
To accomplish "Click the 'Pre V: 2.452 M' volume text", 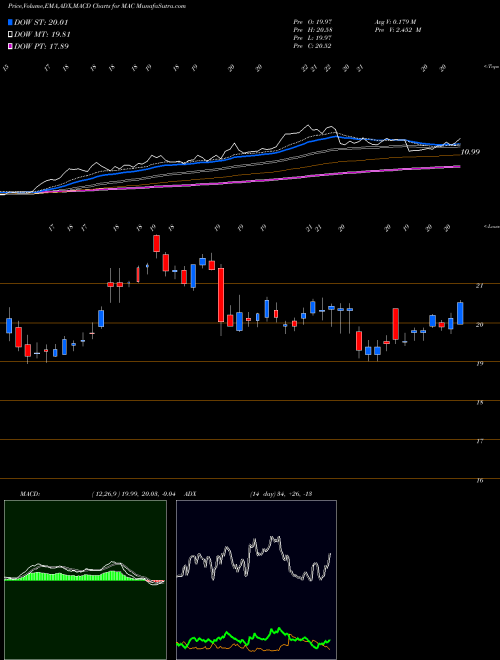I will coord(398,30).
